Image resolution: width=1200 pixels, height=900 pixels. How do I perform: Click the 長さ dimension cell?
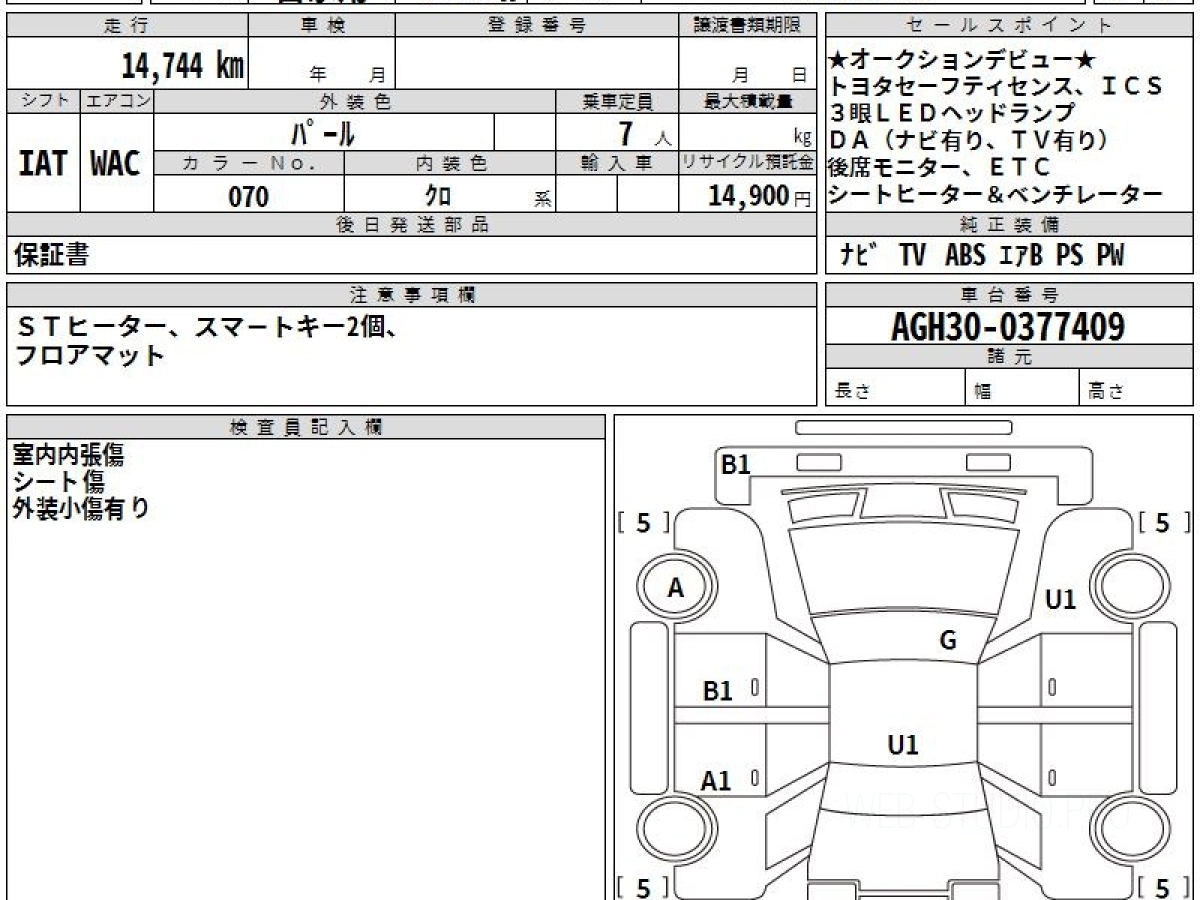(x=896, y=389)
